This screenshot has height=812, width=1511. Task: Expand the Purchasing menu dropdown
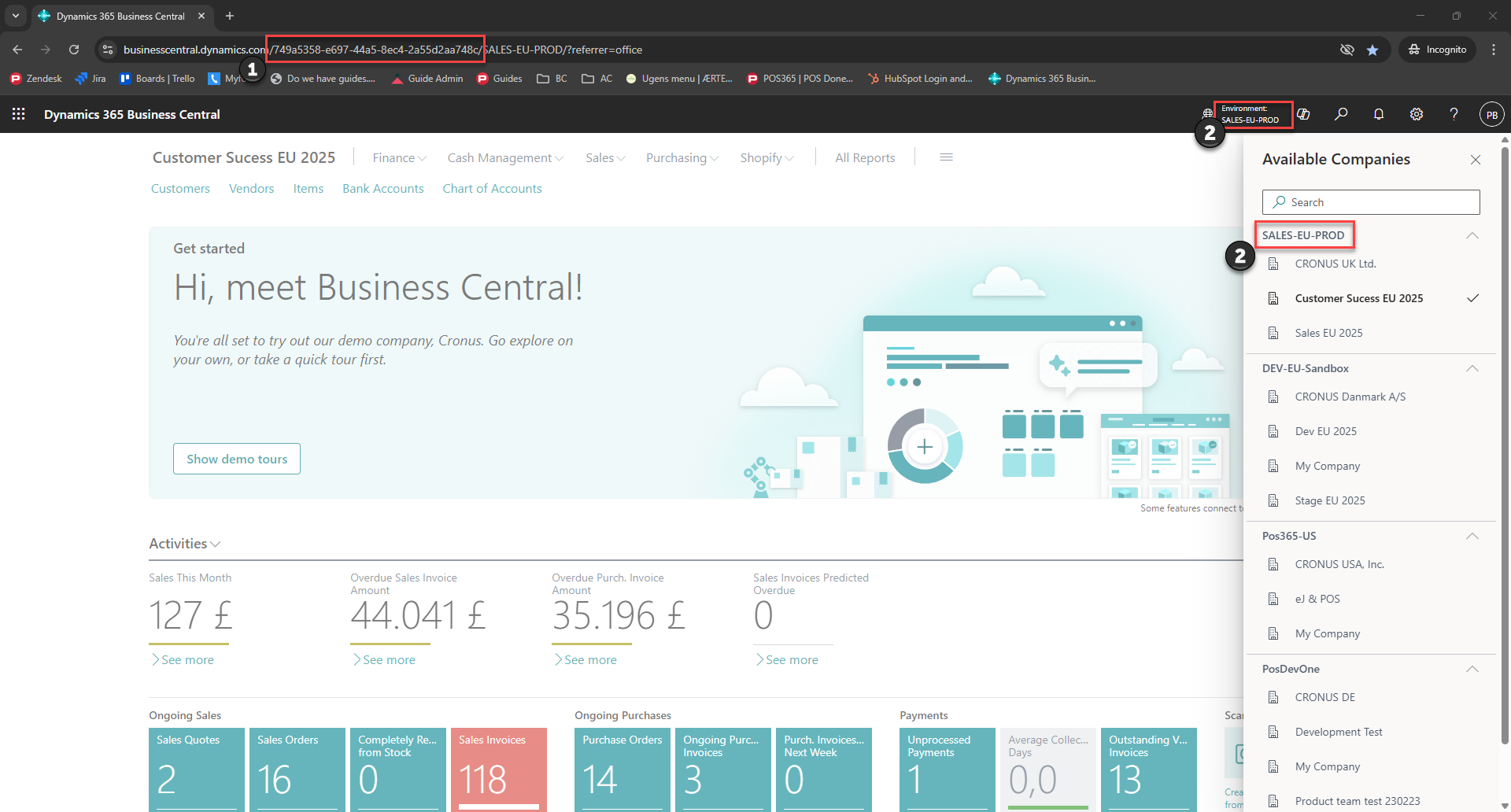[x=682, y=158]
